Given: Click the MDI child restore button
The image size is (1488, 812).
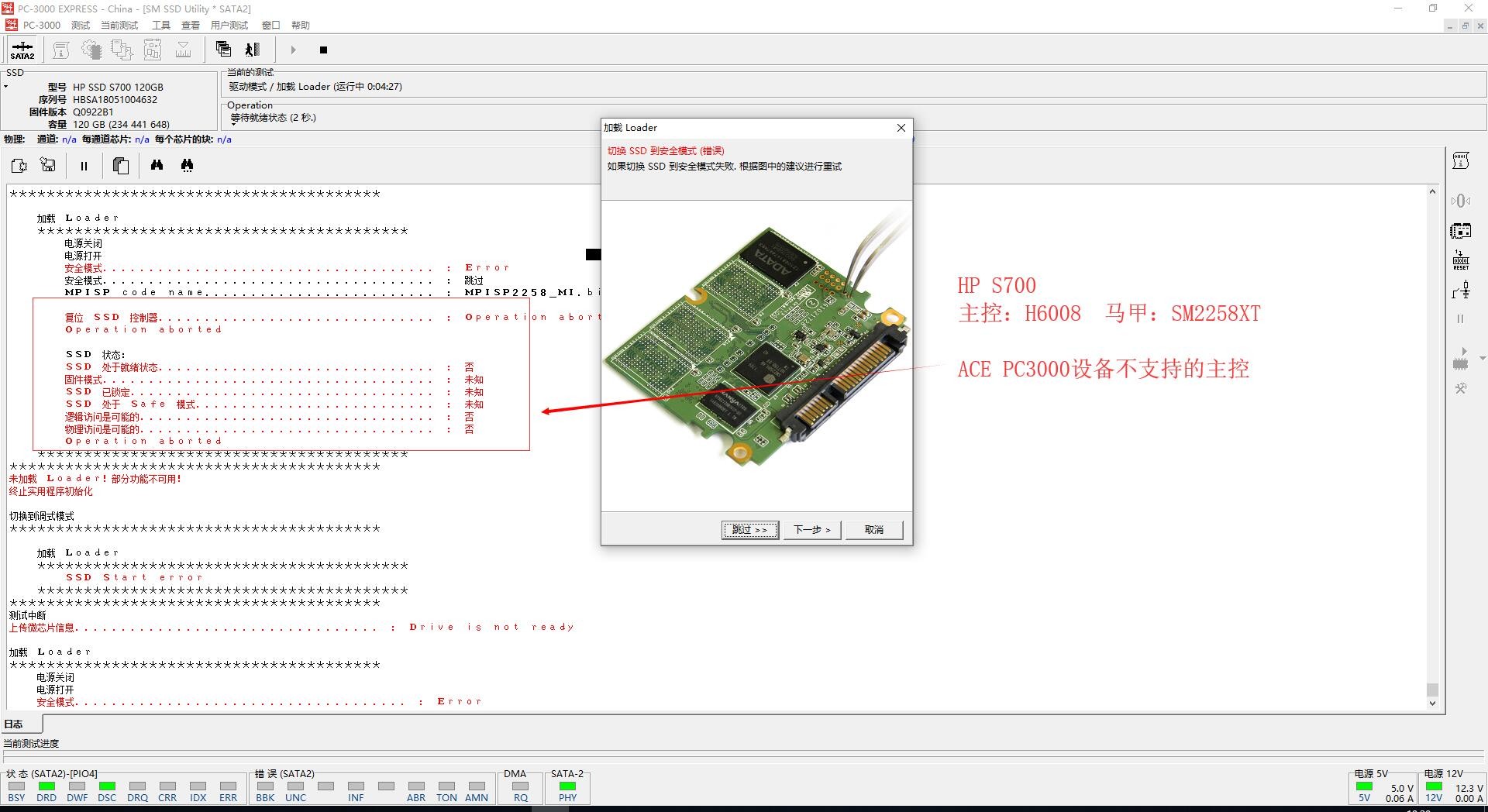Looking at the screenshot, I should (x=1465, y=26).
